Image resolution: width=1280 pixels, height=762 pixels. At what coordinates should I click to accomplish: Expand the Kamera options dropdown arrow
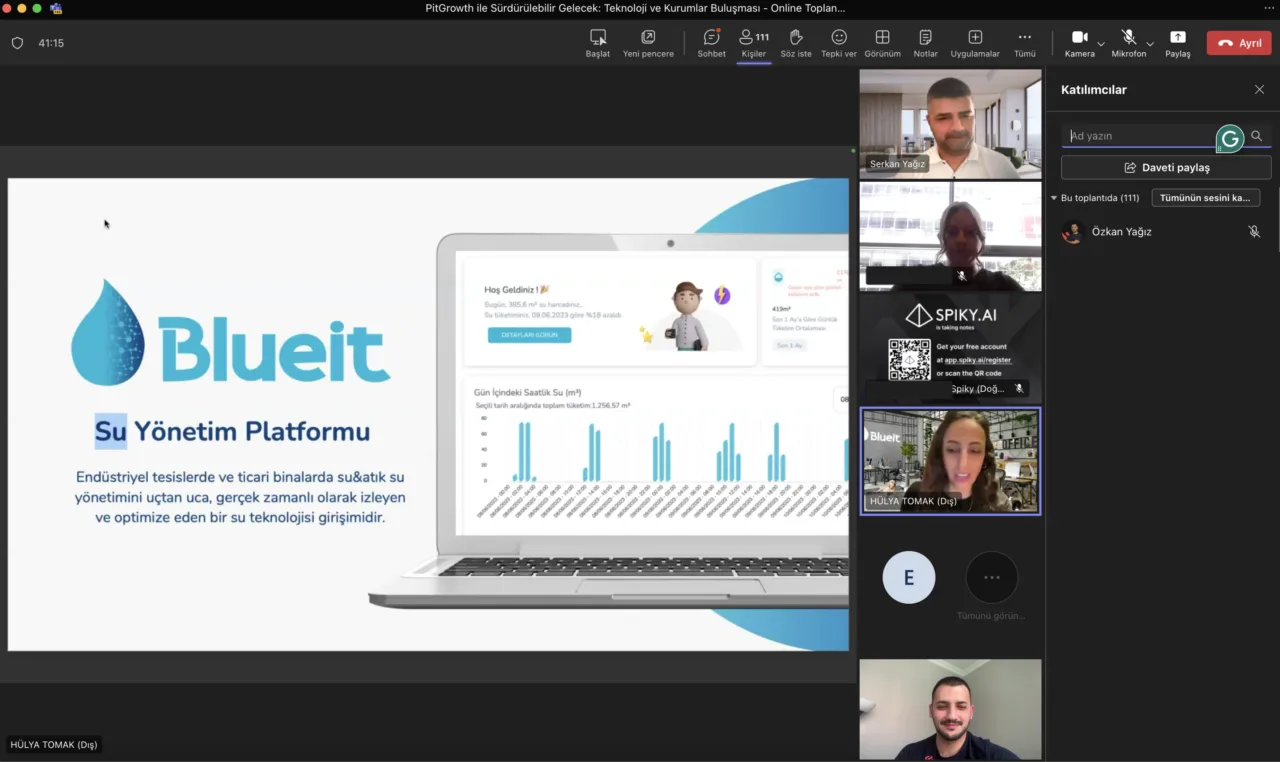pyautogui.click(x=1101, y=44)
